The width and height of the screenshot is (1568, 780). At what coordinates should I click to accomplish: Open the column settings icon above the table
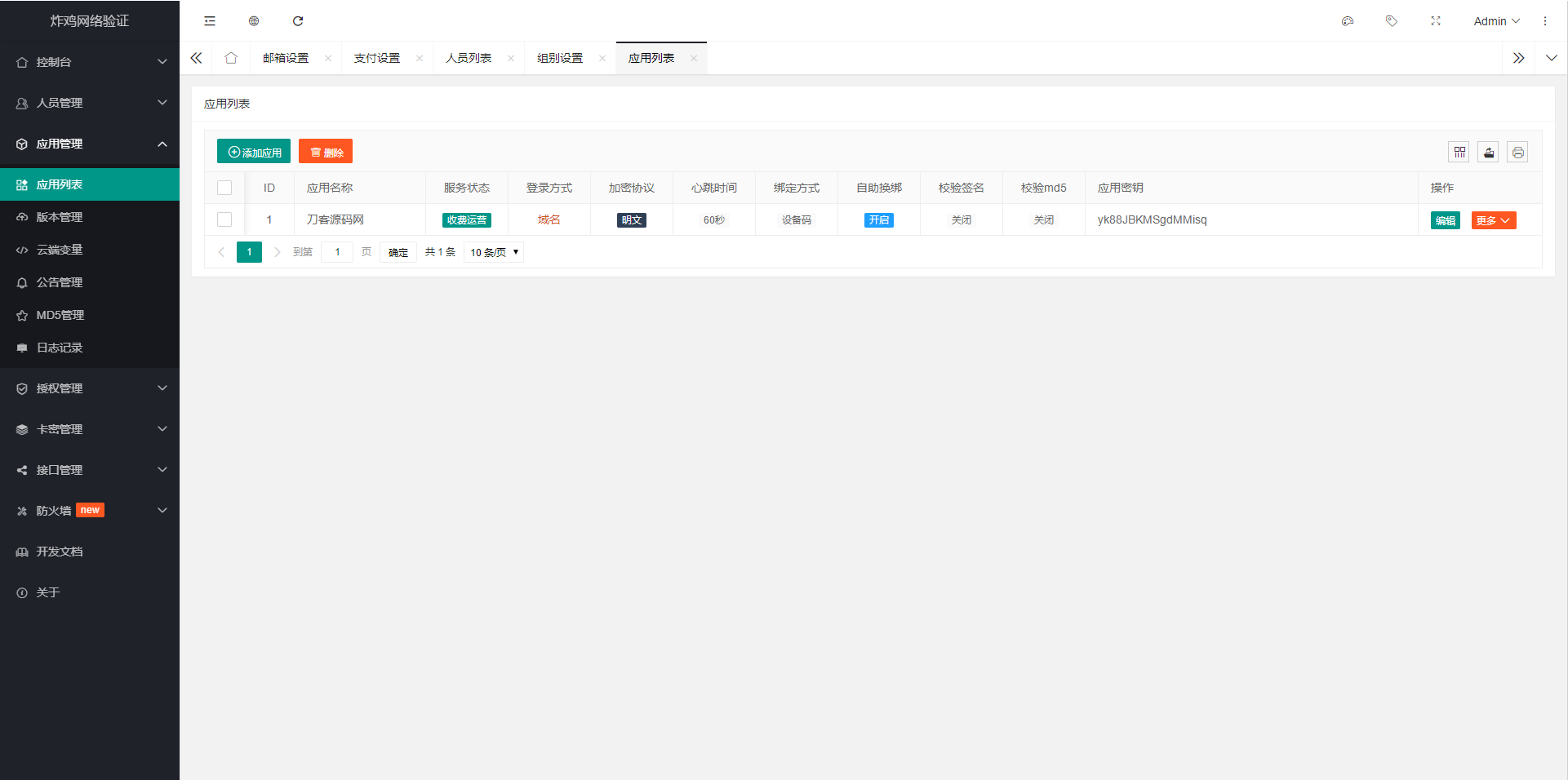(1459, 152)
